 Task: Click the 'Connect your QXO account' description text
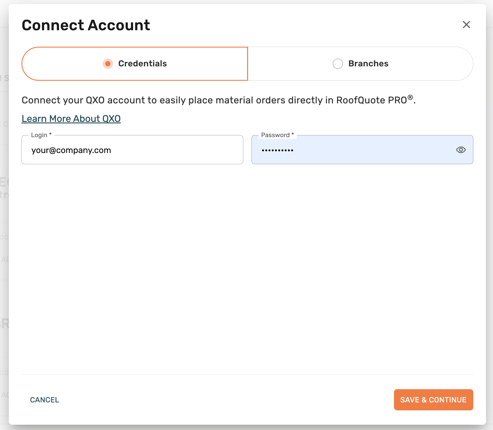click(218, 100)
